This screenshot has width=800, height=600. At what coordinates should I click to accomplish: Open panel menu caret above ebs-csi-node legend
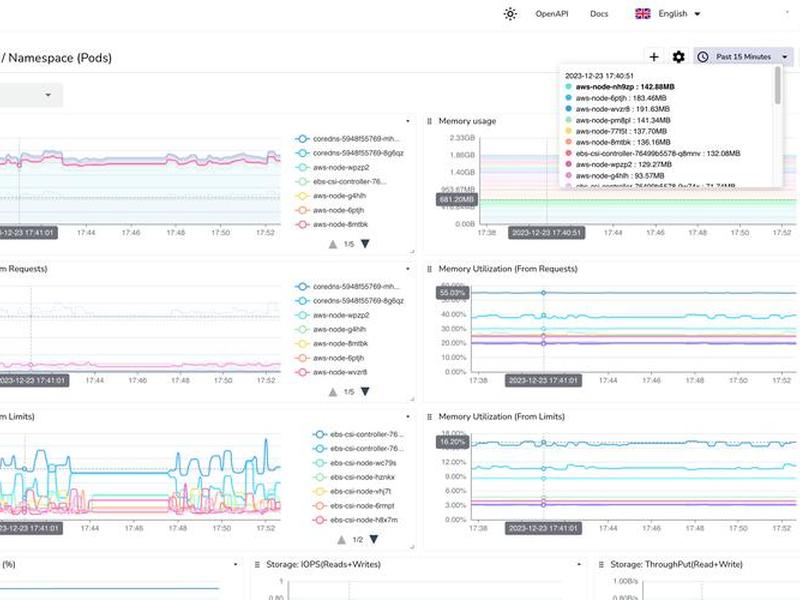tap(408, 417)
